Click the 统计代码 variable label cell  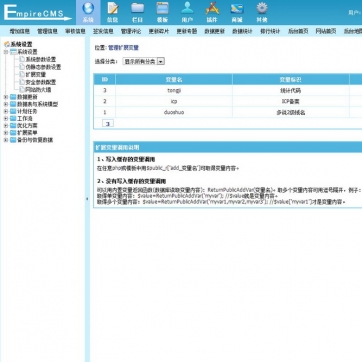coord(291,90)
